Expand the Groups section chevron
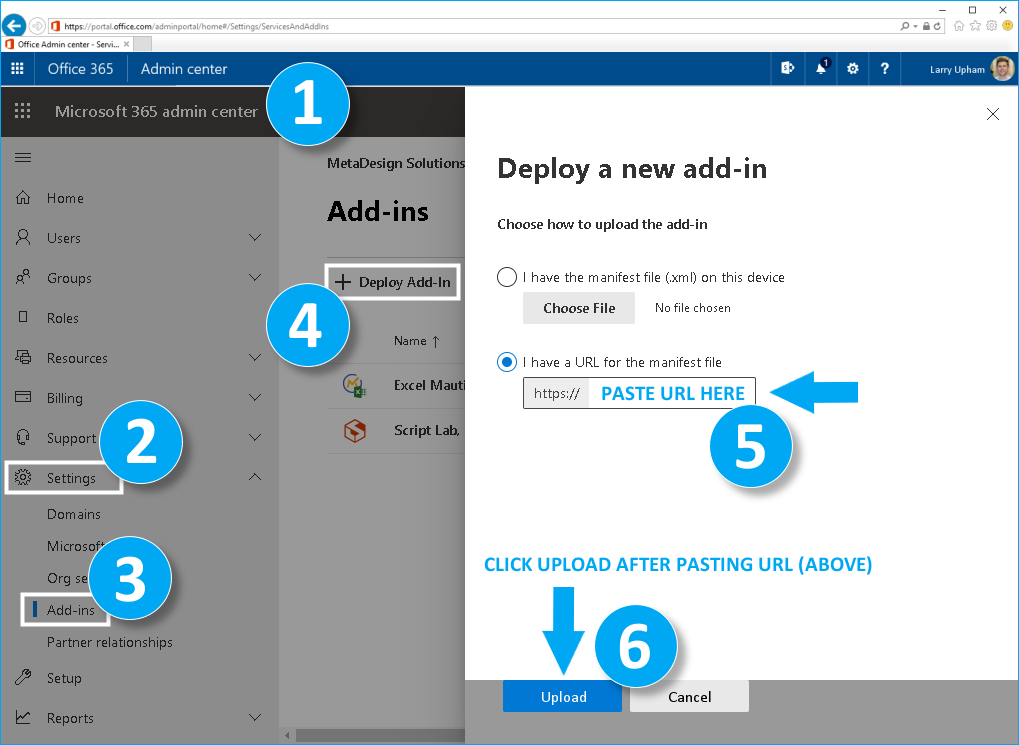This screenshot has height=745, width=1019. click(x=255, y=278)
